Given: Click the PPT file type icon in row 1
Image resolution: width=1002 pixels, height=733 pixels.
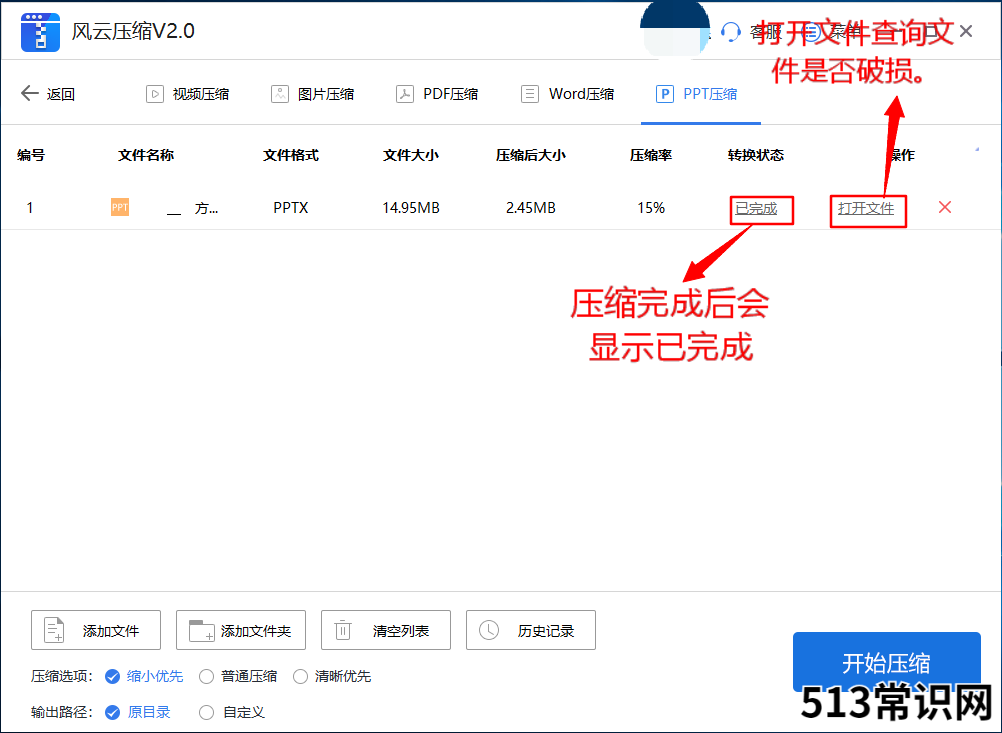Looking at the screenshot, I should pos(120,208).
